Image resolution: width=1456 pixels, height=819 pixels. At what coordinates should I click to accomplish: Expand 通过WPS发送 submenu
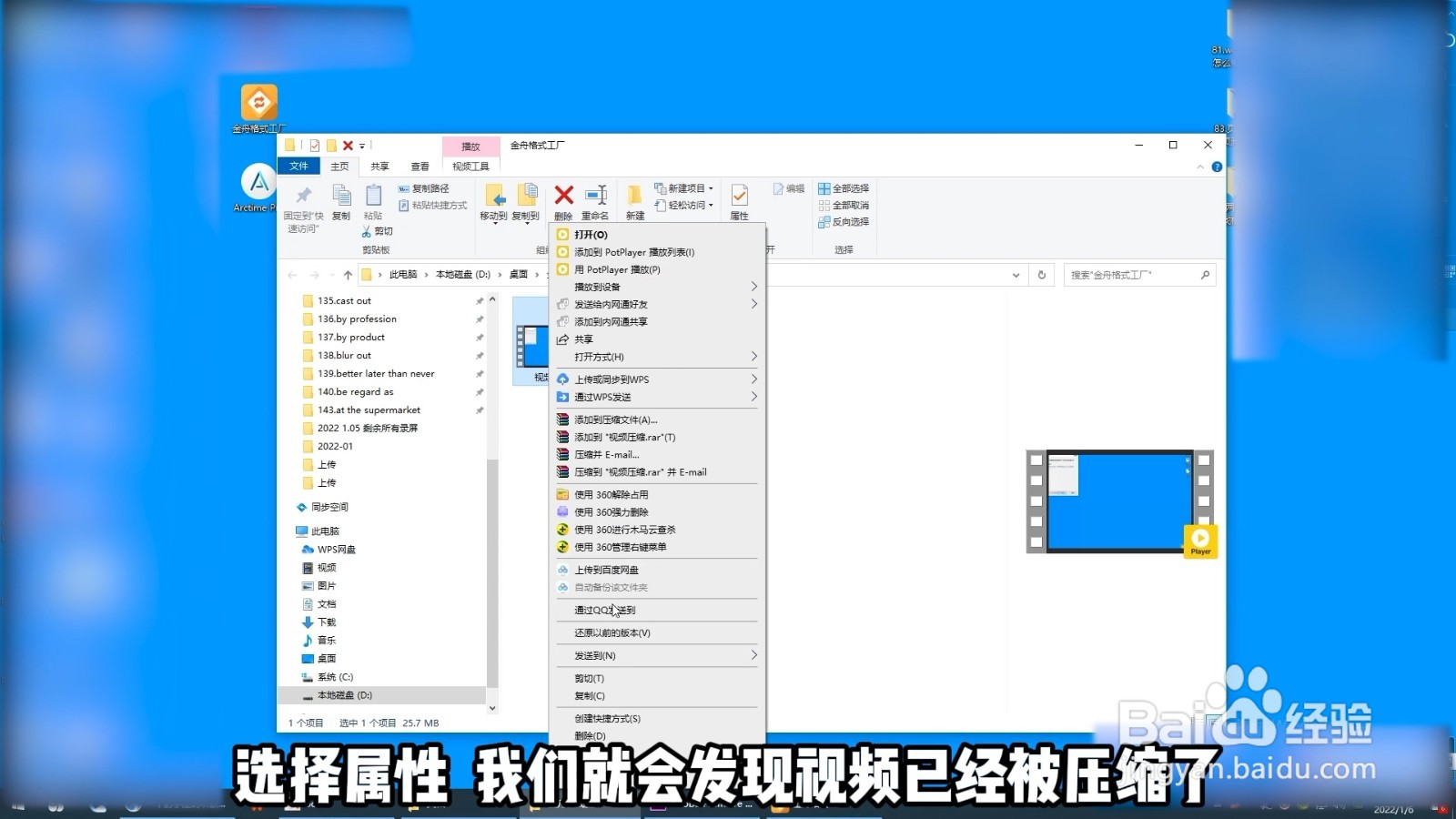coord(656,397)
